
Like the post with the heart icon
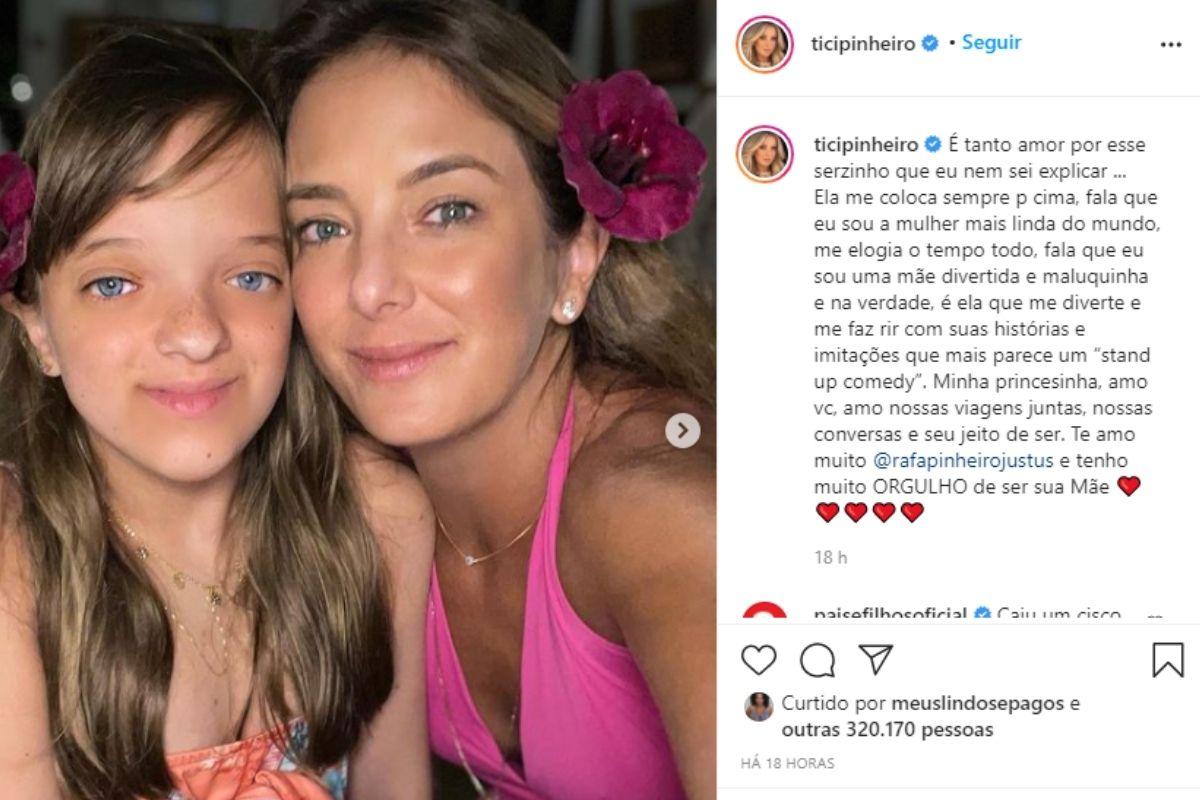pyautogui.click(x=759, y=660)
